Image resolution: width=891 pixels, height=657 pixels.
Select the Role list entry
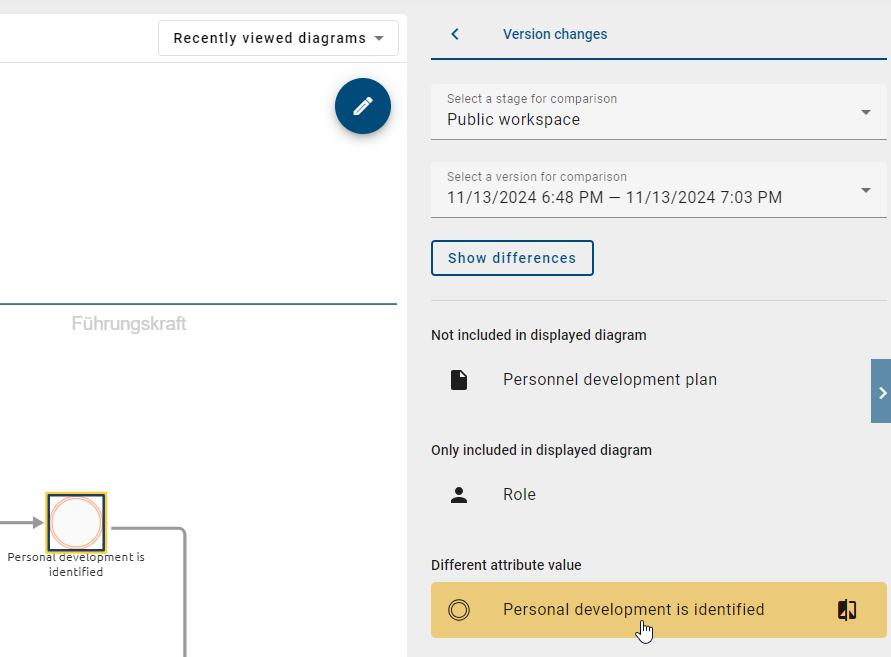[x=519, y=494]
